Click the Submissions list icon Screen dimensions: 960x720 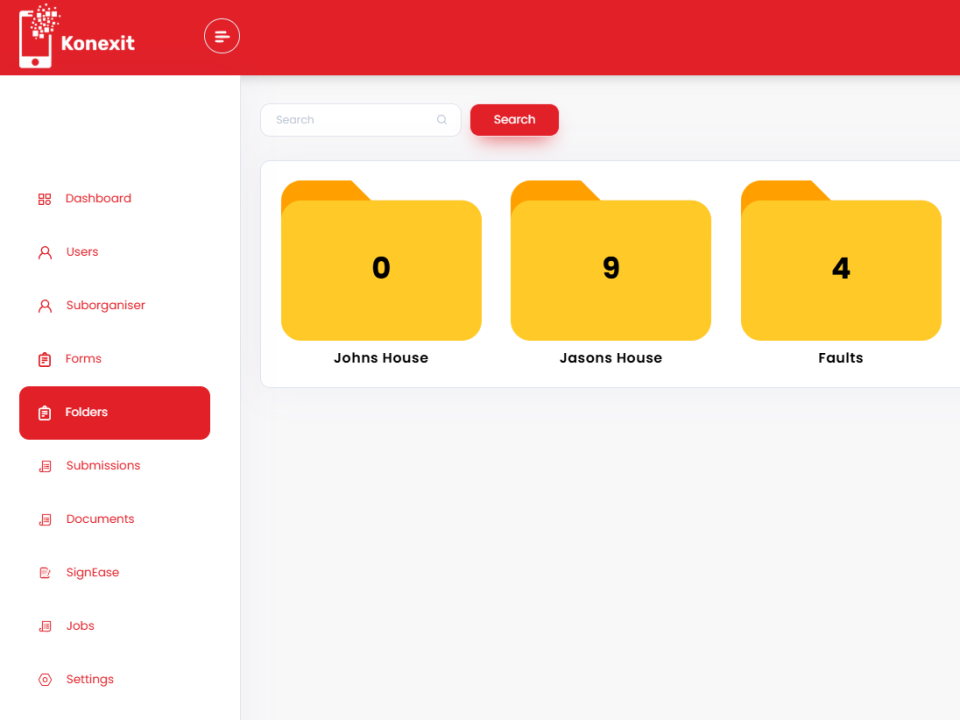pyautogui.click(x=44, y=466)
